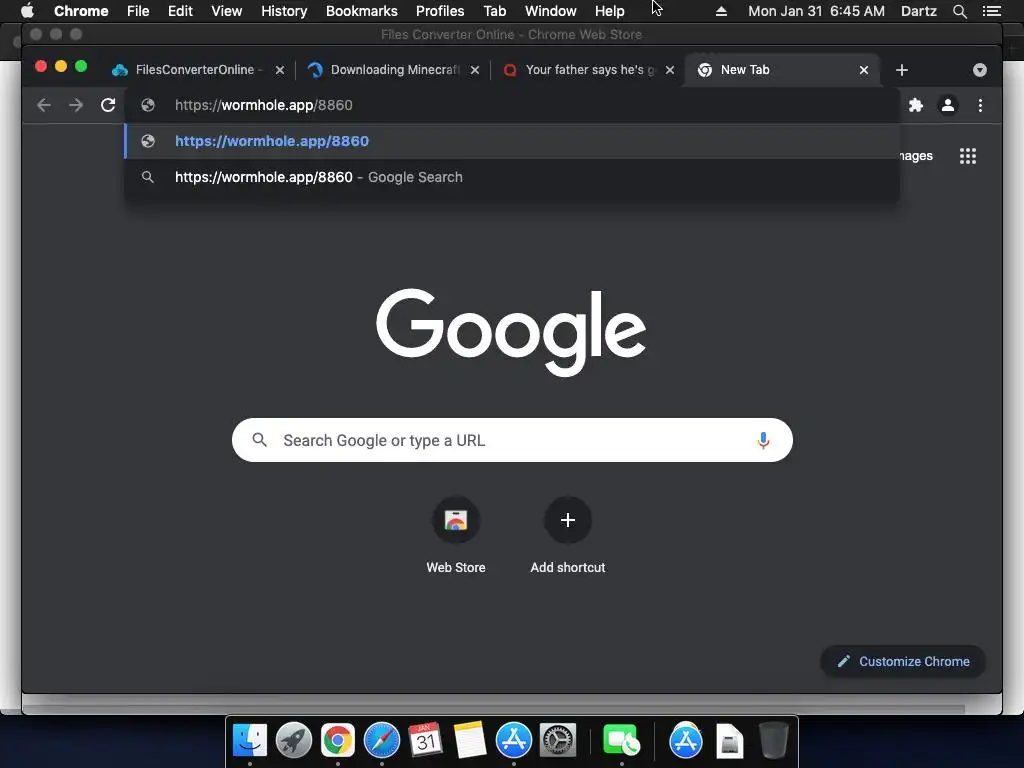Click the Dartz user name in menu bar
The width and height of the screenshot is (1024, 768).
[x=919, y=11]
